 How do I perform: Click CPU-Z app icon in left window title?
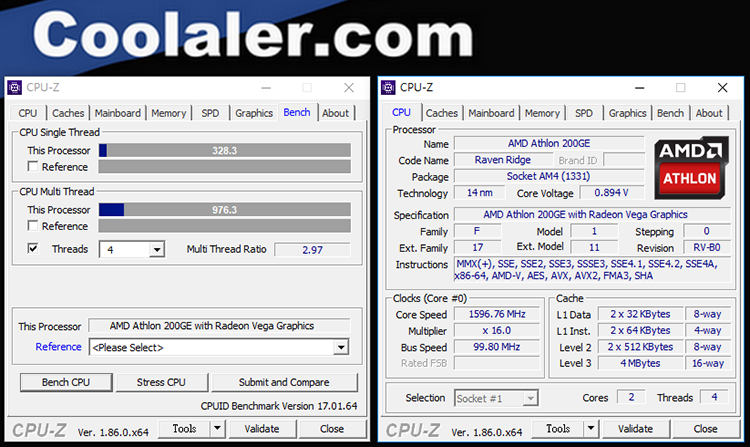pos(15,87)
